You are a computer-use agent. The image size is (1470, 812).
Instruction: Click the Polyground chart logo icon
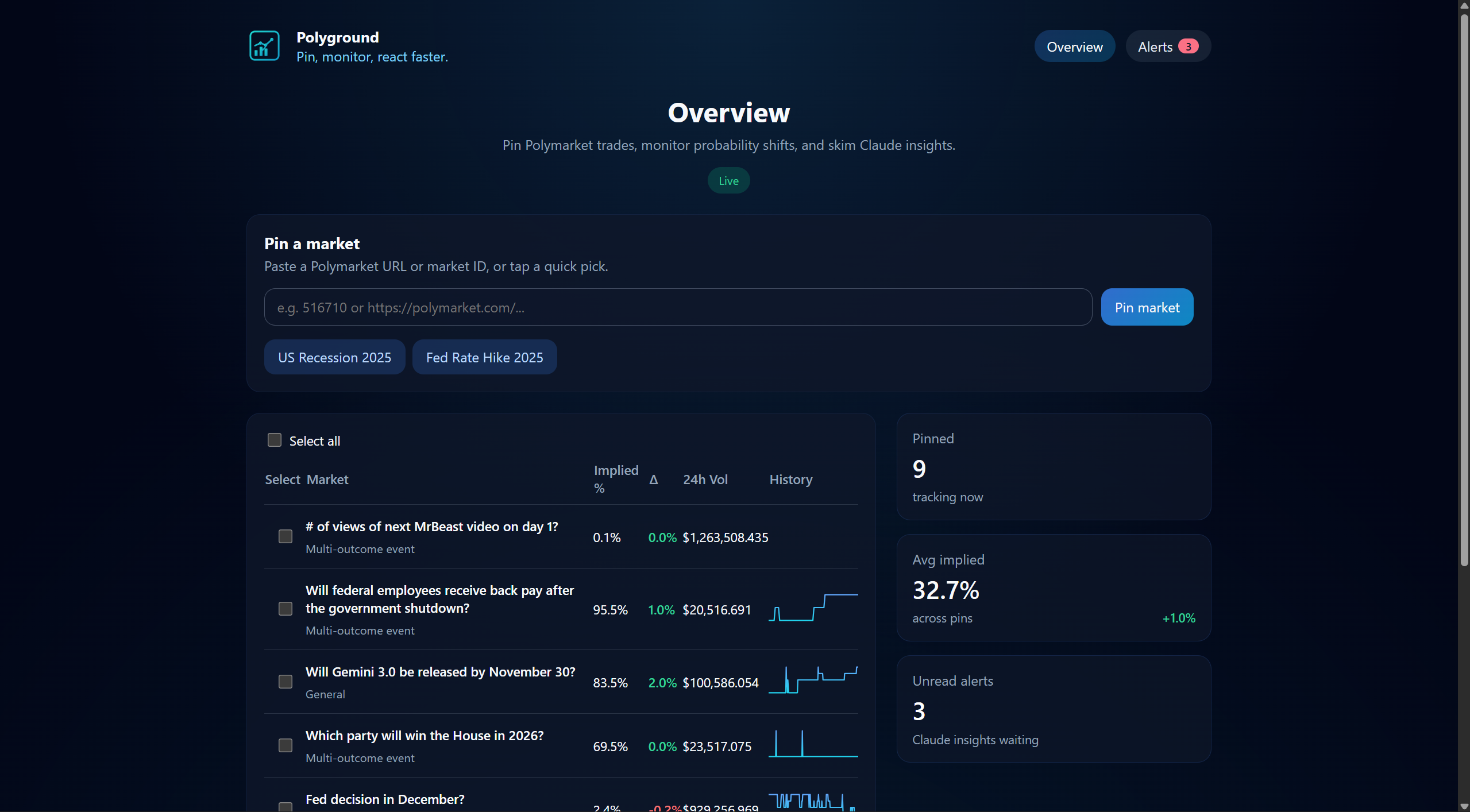(264, 46)
